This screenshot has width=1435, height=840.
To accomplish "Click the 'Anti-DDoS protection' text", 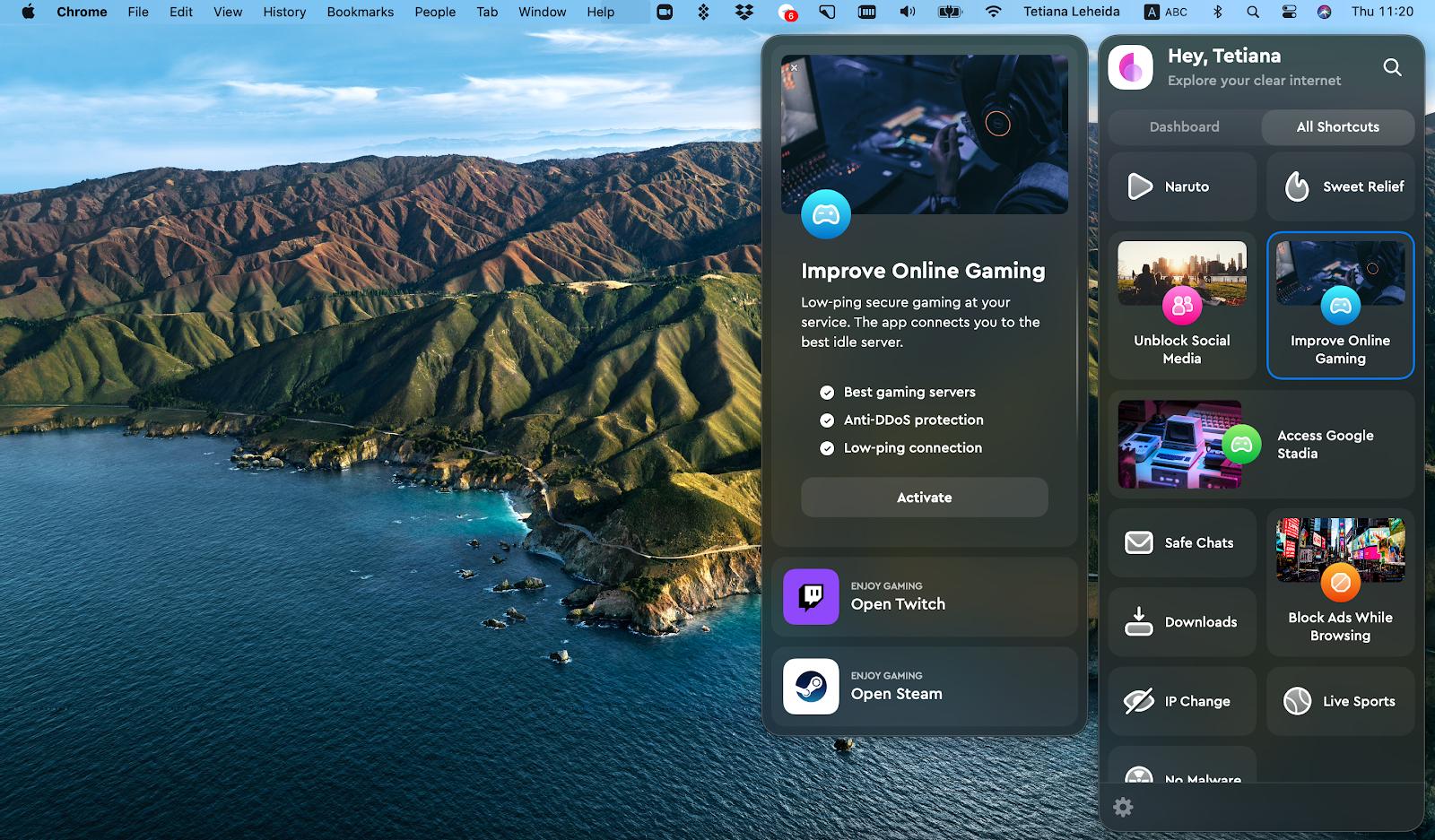I will coord(913,420).
